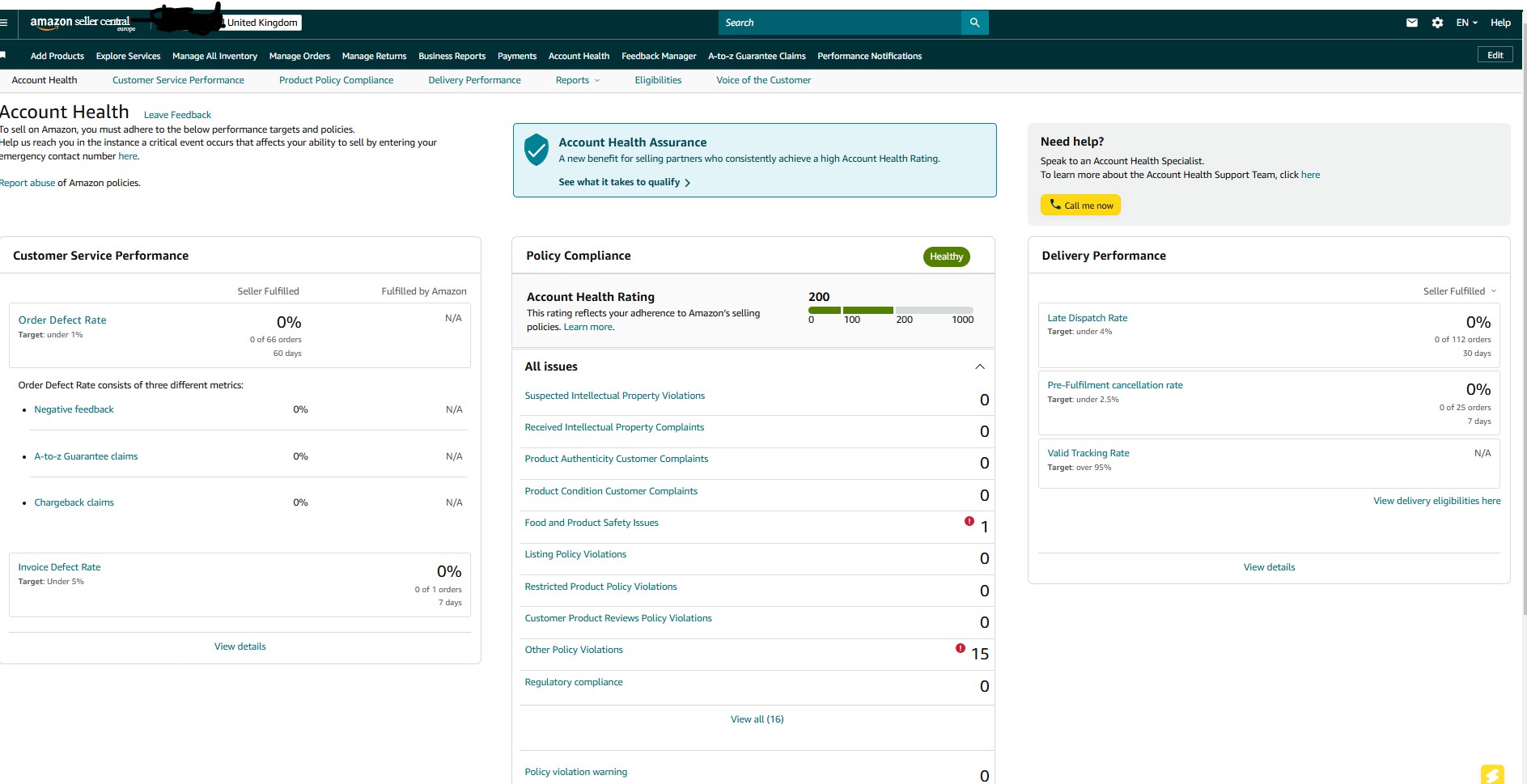Click the Edit button
This screenshot has width=1527, height=784.
pos(1495,55)
